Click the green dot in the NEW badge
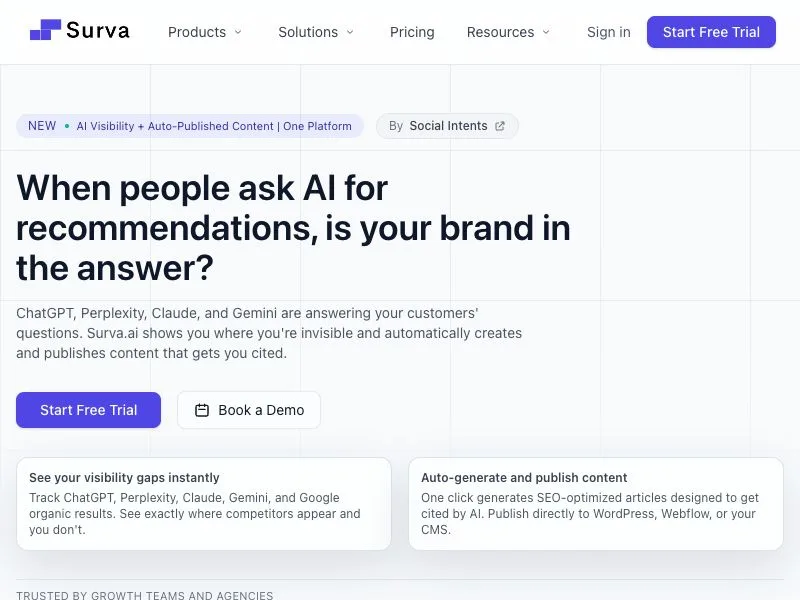The height and width of the screenshot is (600, 800). (67, 126)
